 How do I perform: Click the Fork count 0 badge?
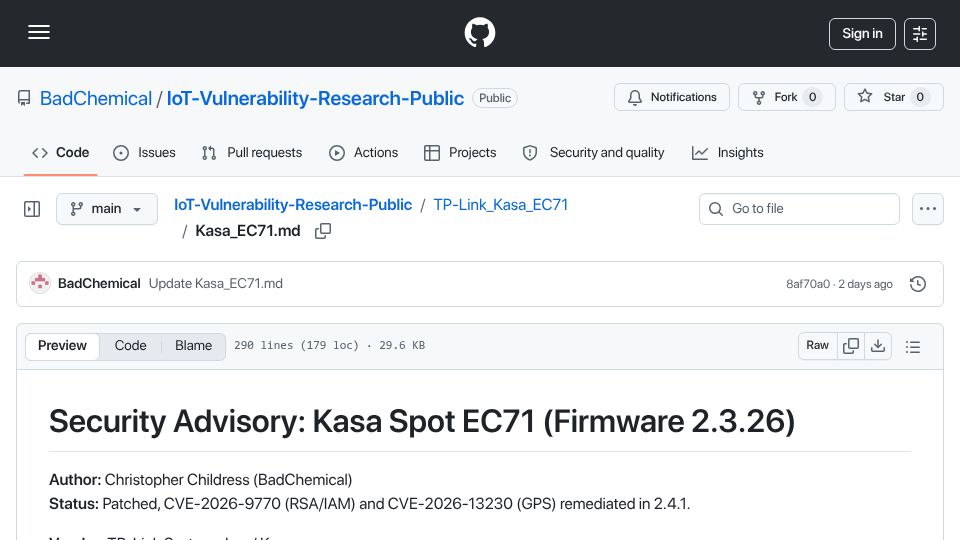(x=812, y=97)
